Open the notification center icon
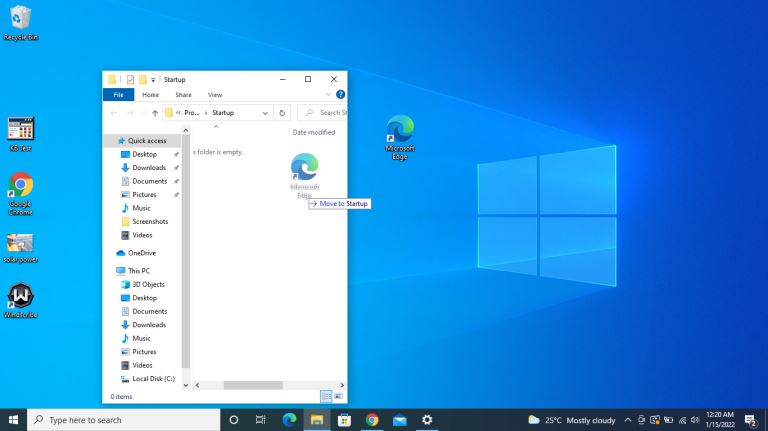768x431 pixels. click(750, 420)
